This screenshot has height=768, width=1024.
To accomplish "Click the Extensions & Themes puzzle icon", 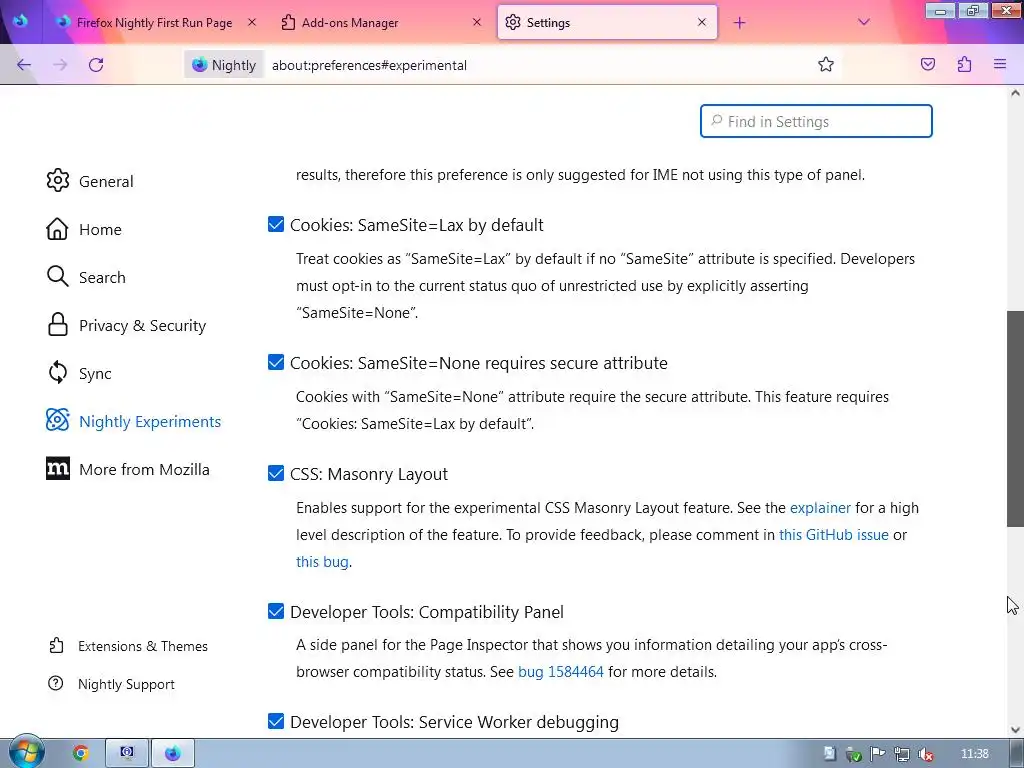I will pyautogui.click(x=56, y=646).
